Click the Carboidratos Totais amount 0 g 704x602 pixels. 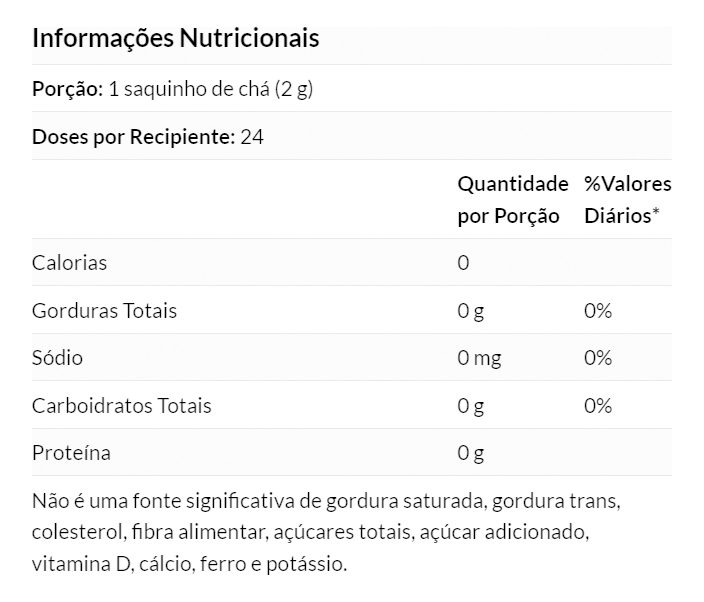pos(470,406)
